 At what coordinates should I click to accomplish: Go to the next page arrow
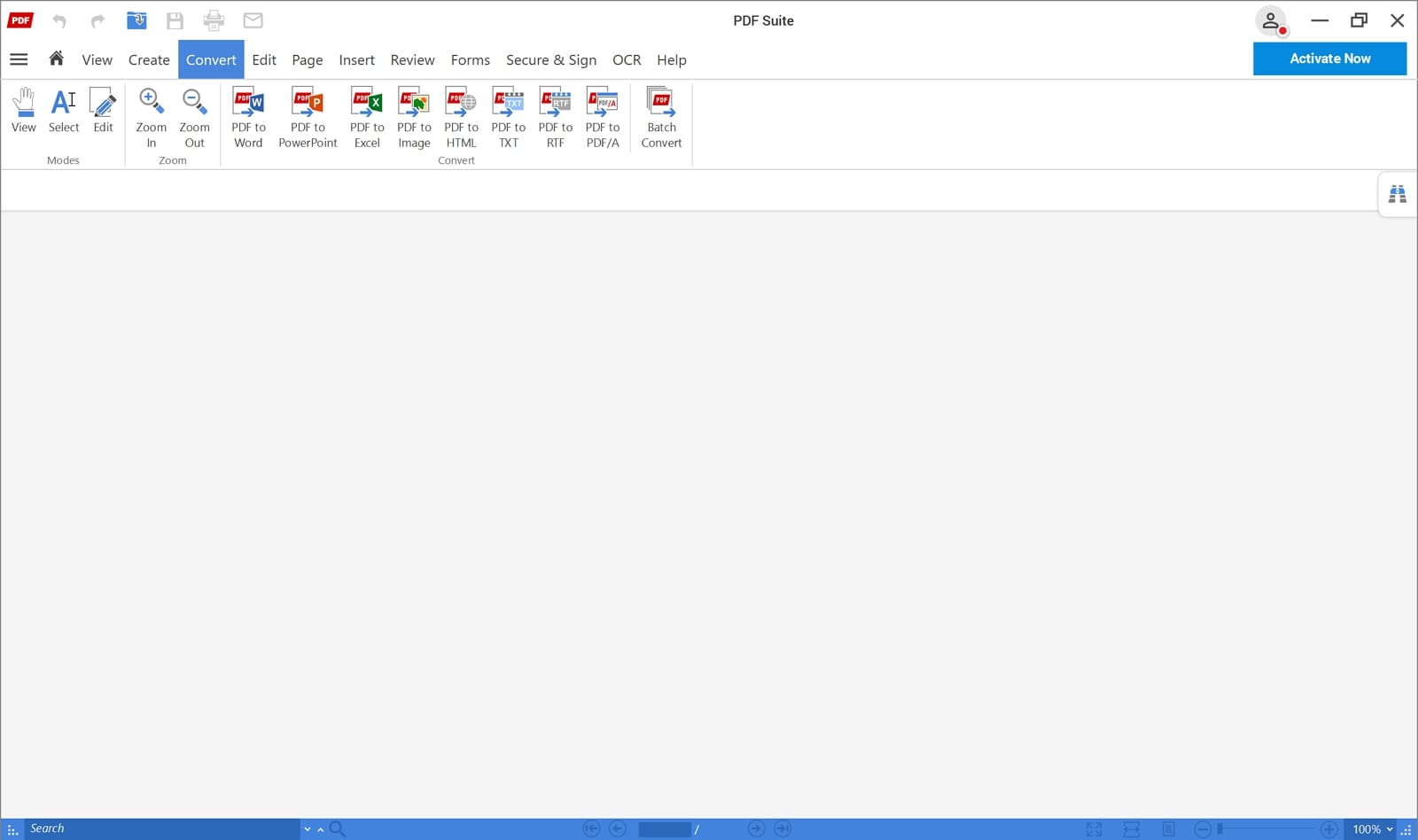tap(756, 829)
